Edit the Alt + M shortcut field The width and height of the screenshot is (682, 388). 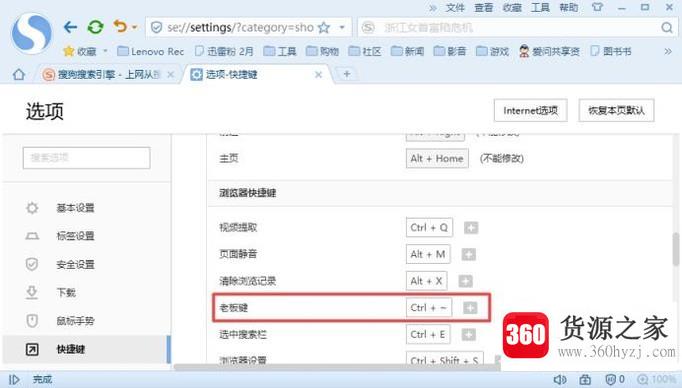[428, 254]
